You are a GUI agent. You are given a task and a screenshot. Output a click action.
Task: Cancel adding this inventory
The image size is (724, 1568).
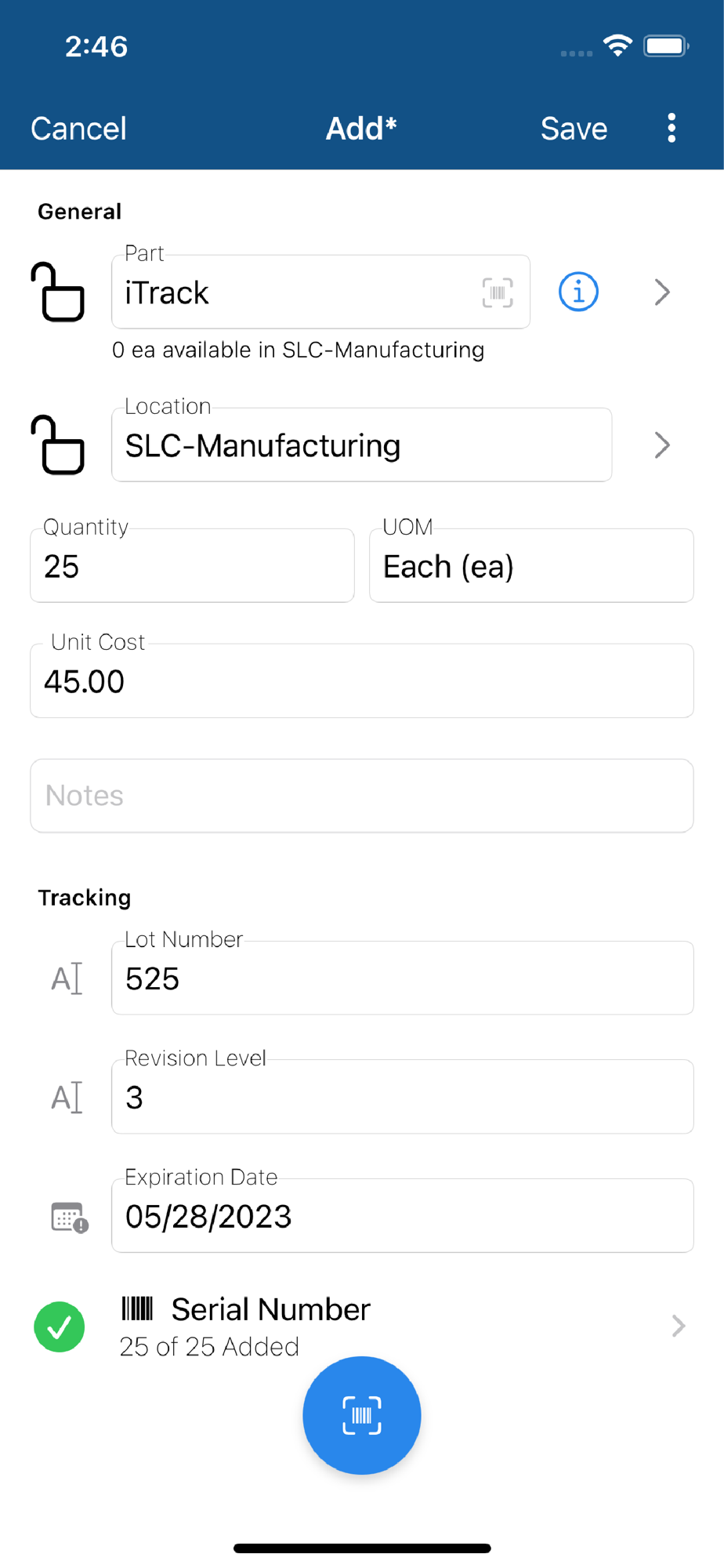coord(78,129)
